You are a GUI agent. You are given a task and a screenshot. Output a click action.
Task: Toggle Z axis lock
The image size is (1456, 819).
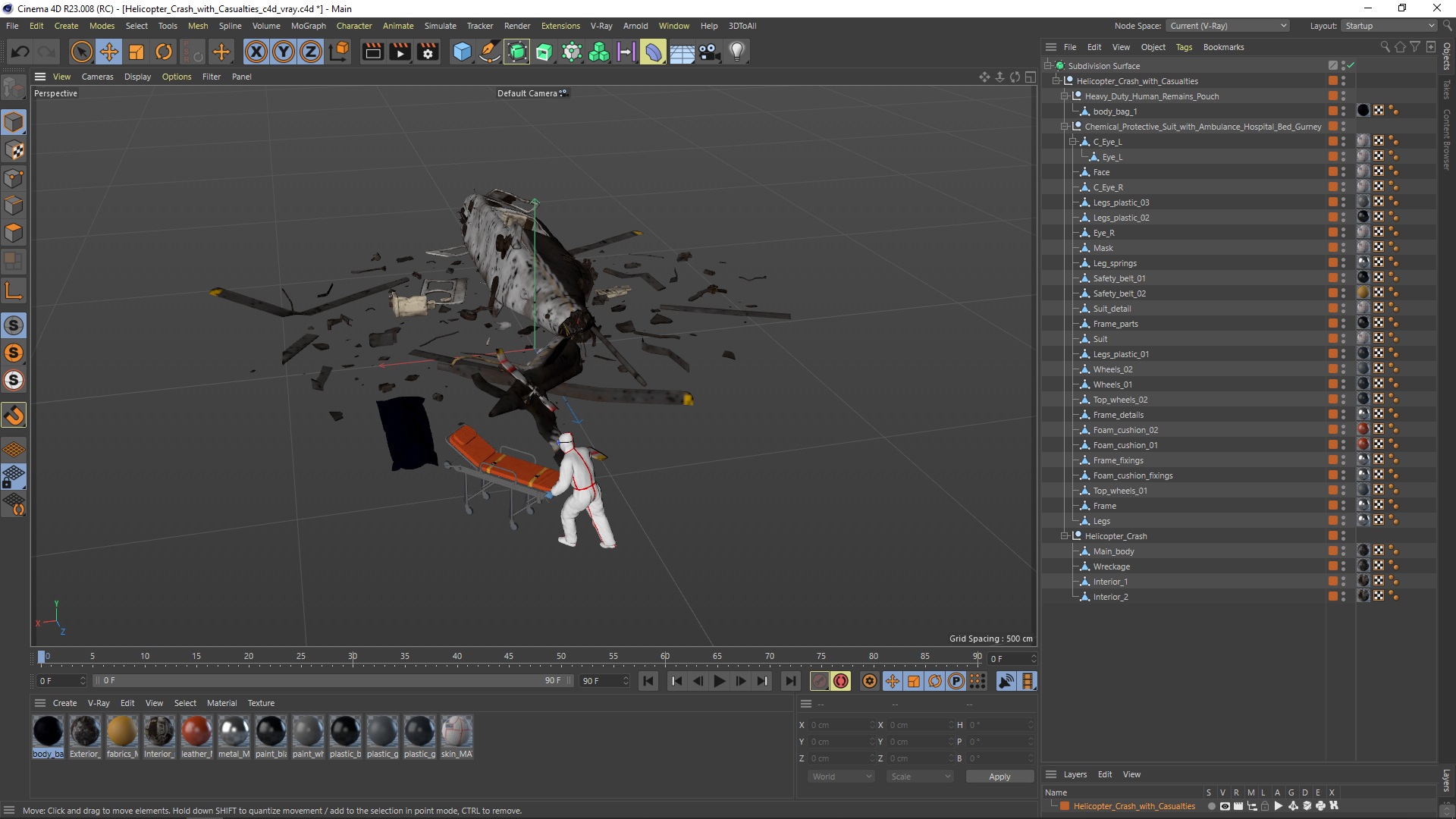pyautogui.click(x=311, y=52)
